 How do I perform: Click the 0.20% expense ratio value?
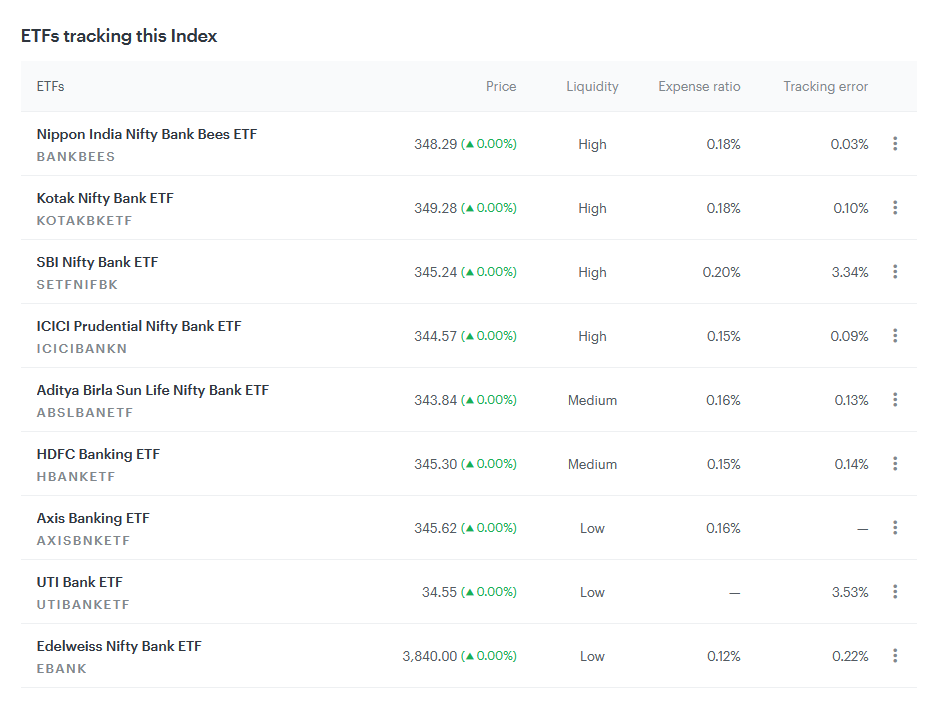(x=722, y=272)
